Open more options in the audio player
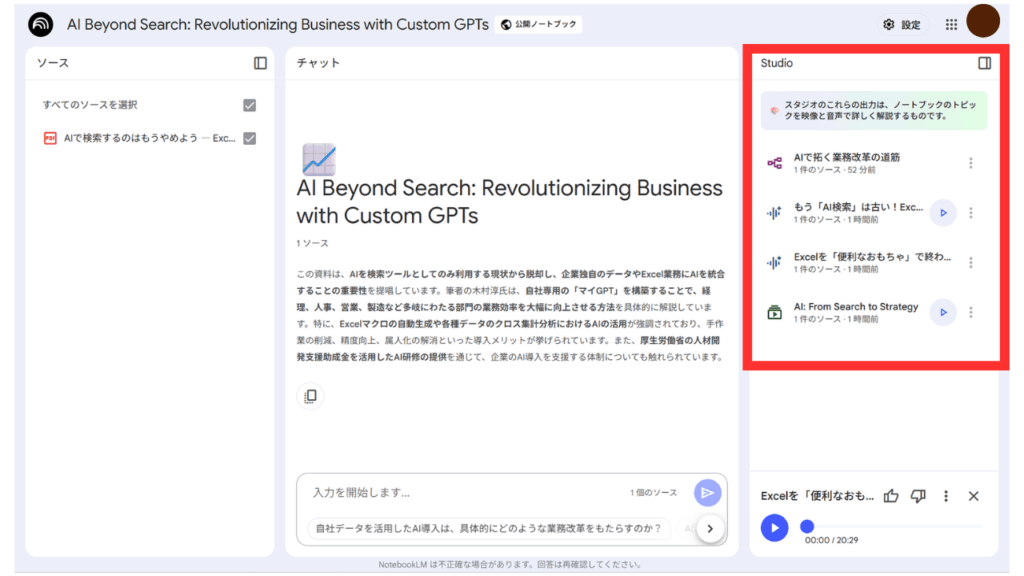 (x=946, y=496)
